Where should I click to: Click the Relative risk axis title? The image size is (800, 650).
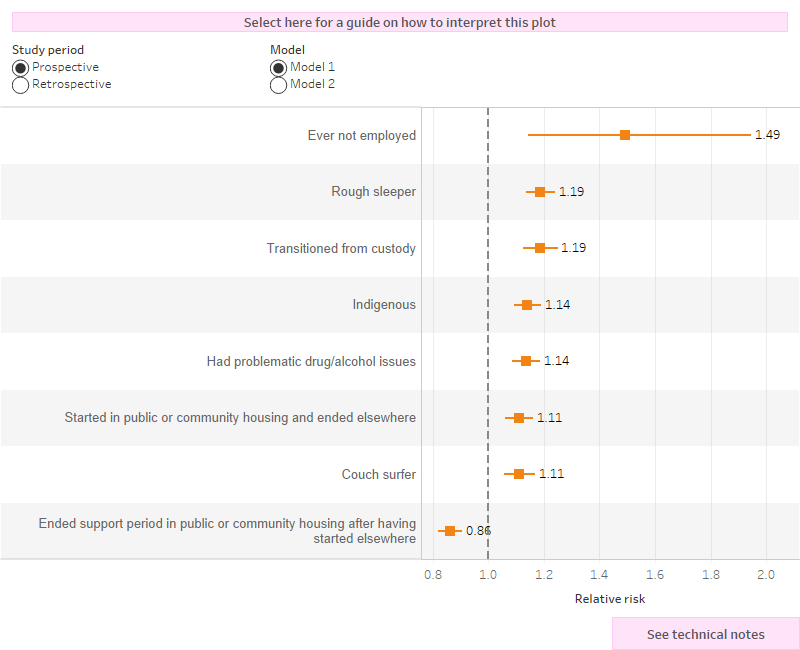[x=610, y=598]
